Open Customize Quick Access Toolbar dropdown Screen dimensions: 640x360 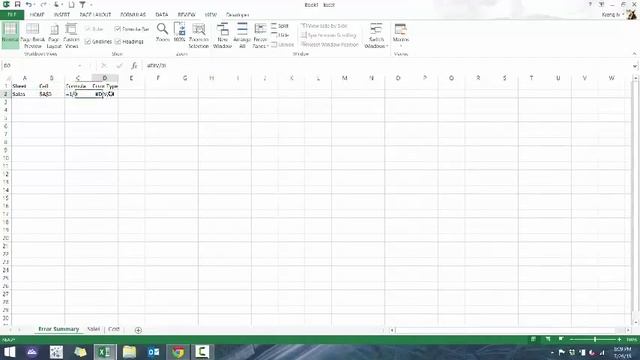tap(91, 4)
